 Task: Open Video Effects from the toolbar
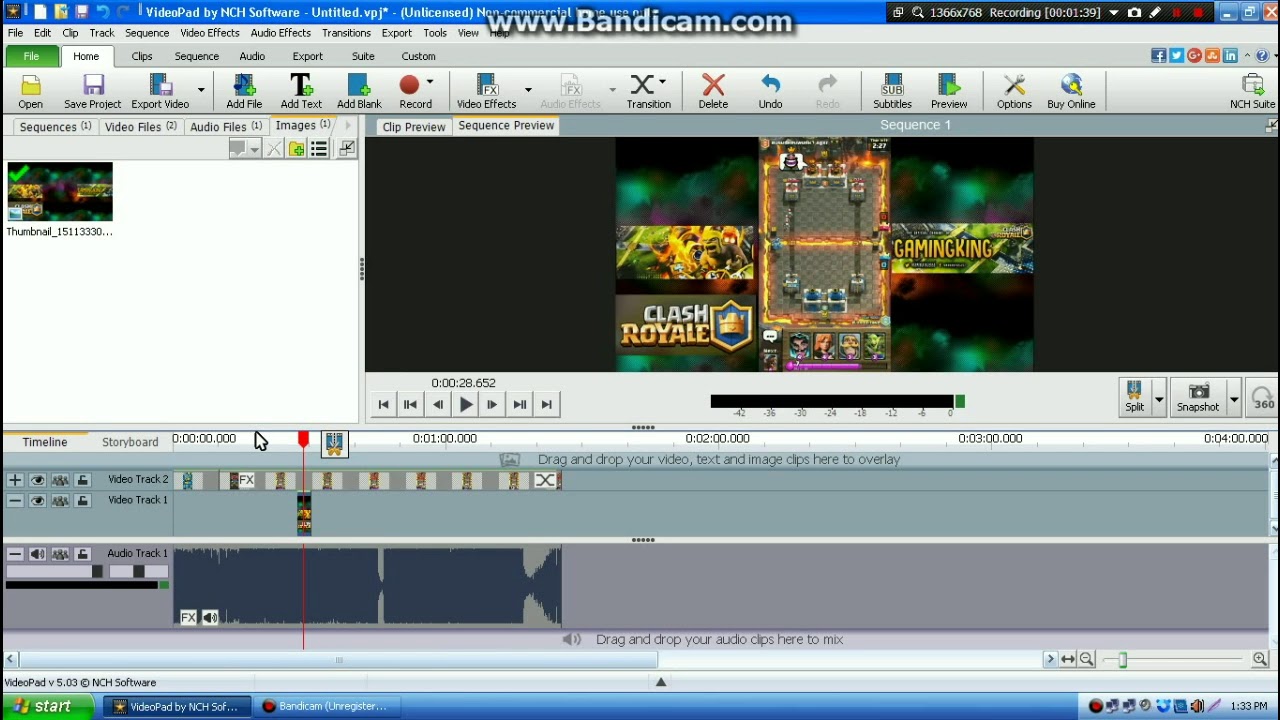tap(487, 91)
